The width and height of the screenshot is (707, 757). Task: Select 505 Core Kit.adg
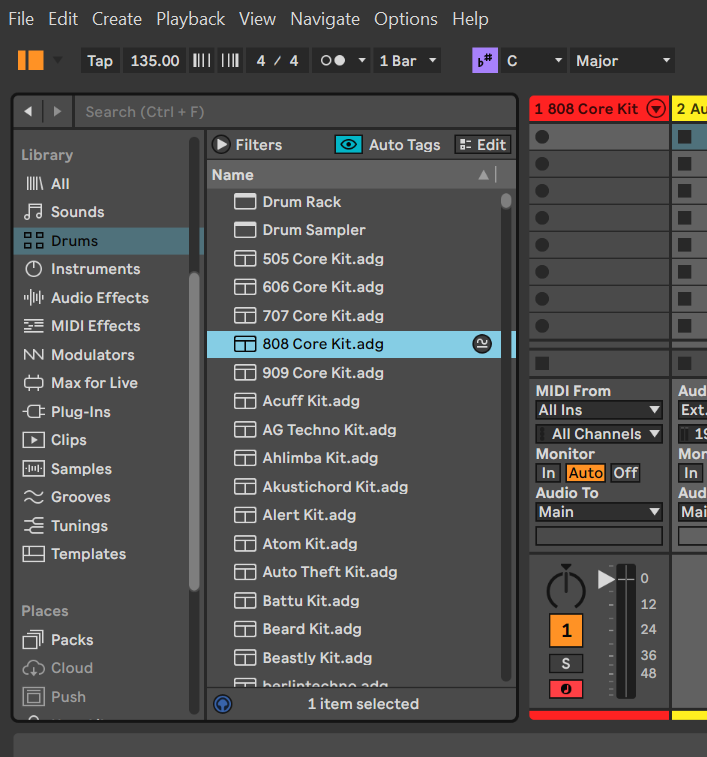[x=354, y=259]
